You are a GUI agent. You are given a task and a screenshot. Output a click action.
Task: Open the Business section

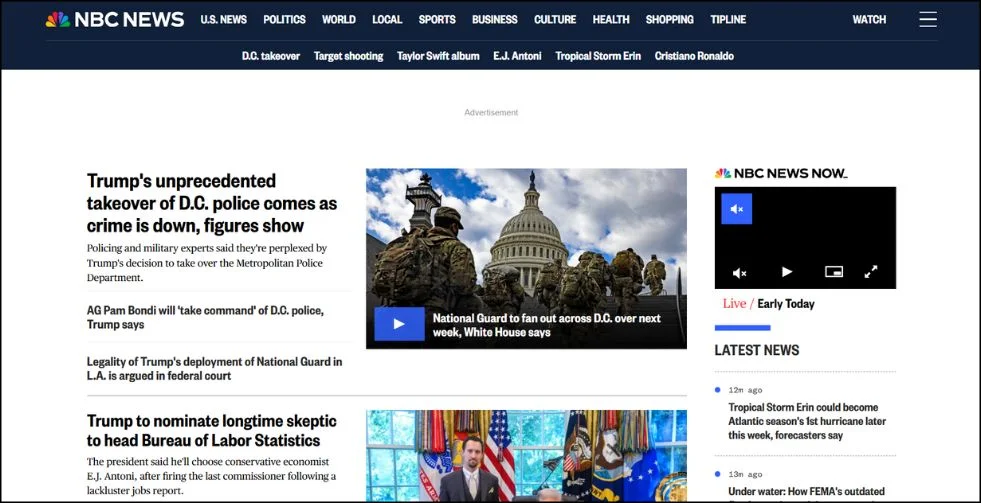tap(494, 19)
